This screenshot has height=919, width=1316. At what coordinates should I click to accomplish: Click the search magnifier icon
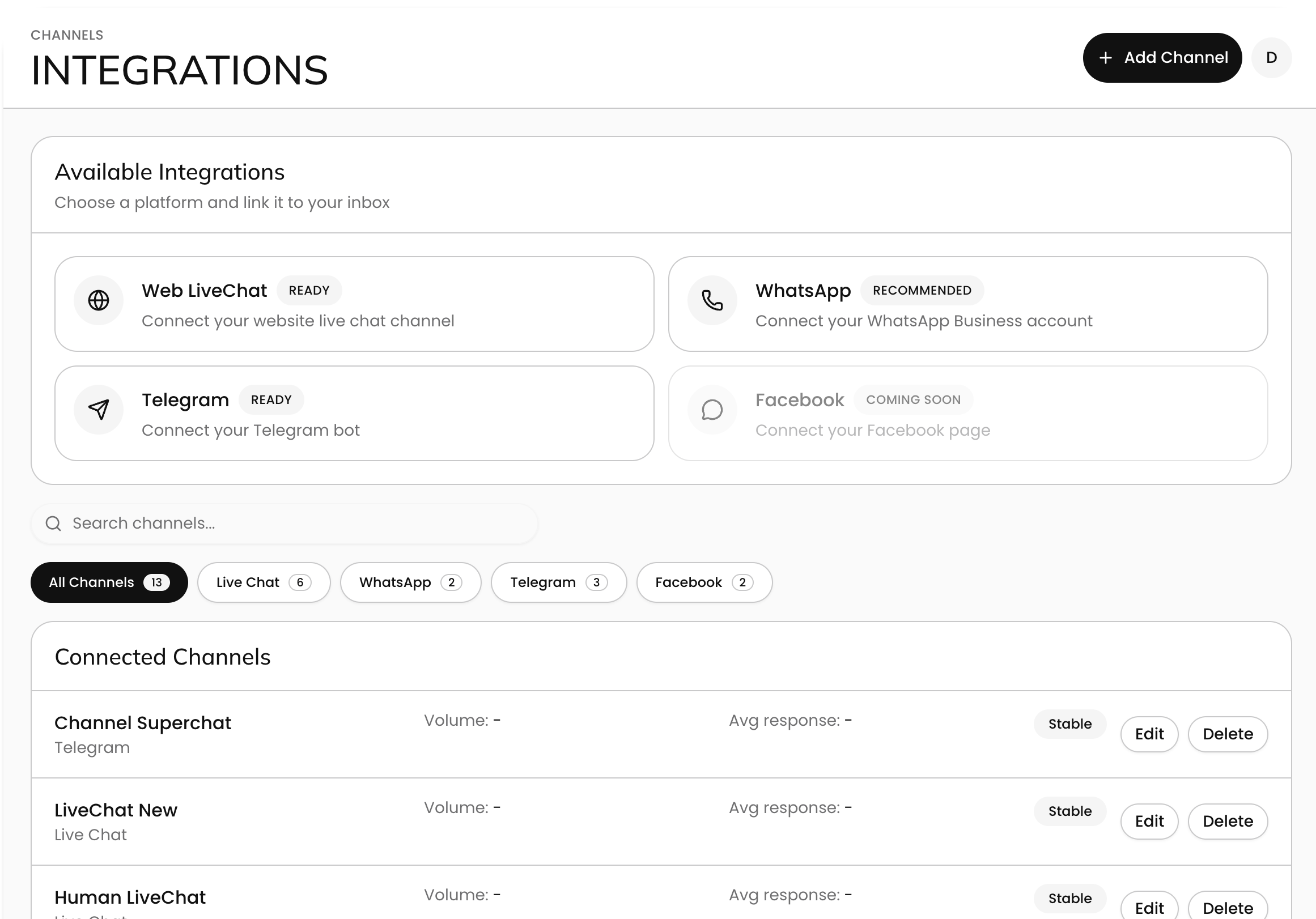(53, 523)
